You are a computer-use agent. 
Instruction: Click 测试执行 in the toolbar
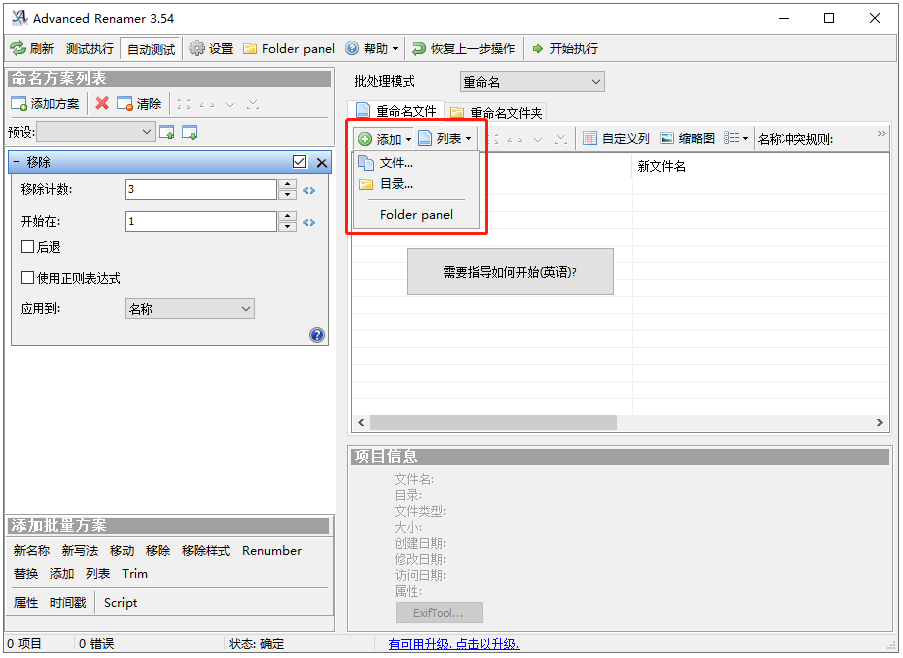tap(89, 48)
